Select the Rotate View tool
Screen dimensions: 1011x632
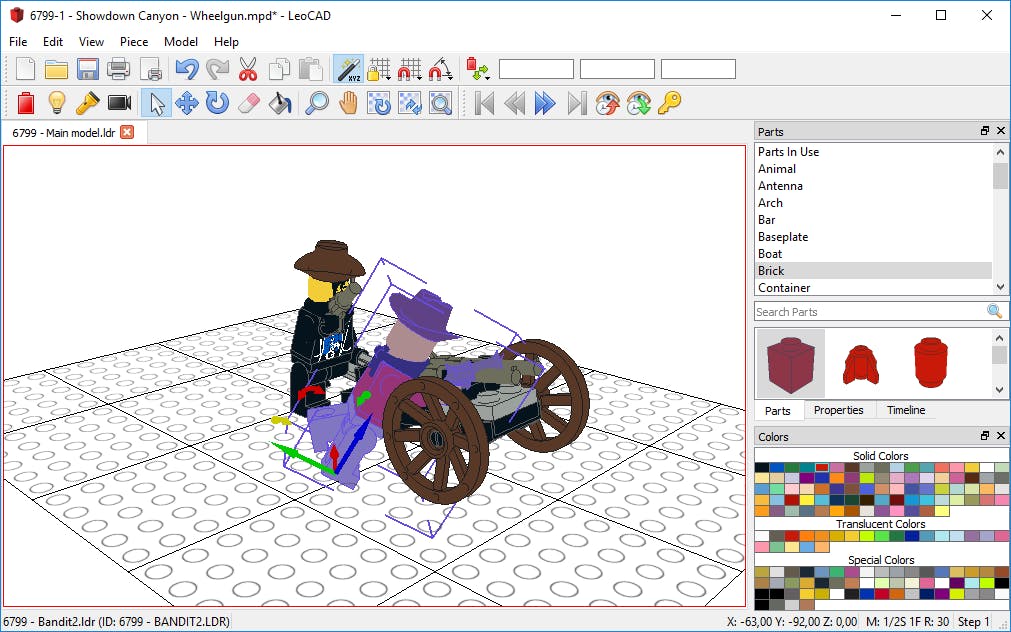[x=378, y=103]
